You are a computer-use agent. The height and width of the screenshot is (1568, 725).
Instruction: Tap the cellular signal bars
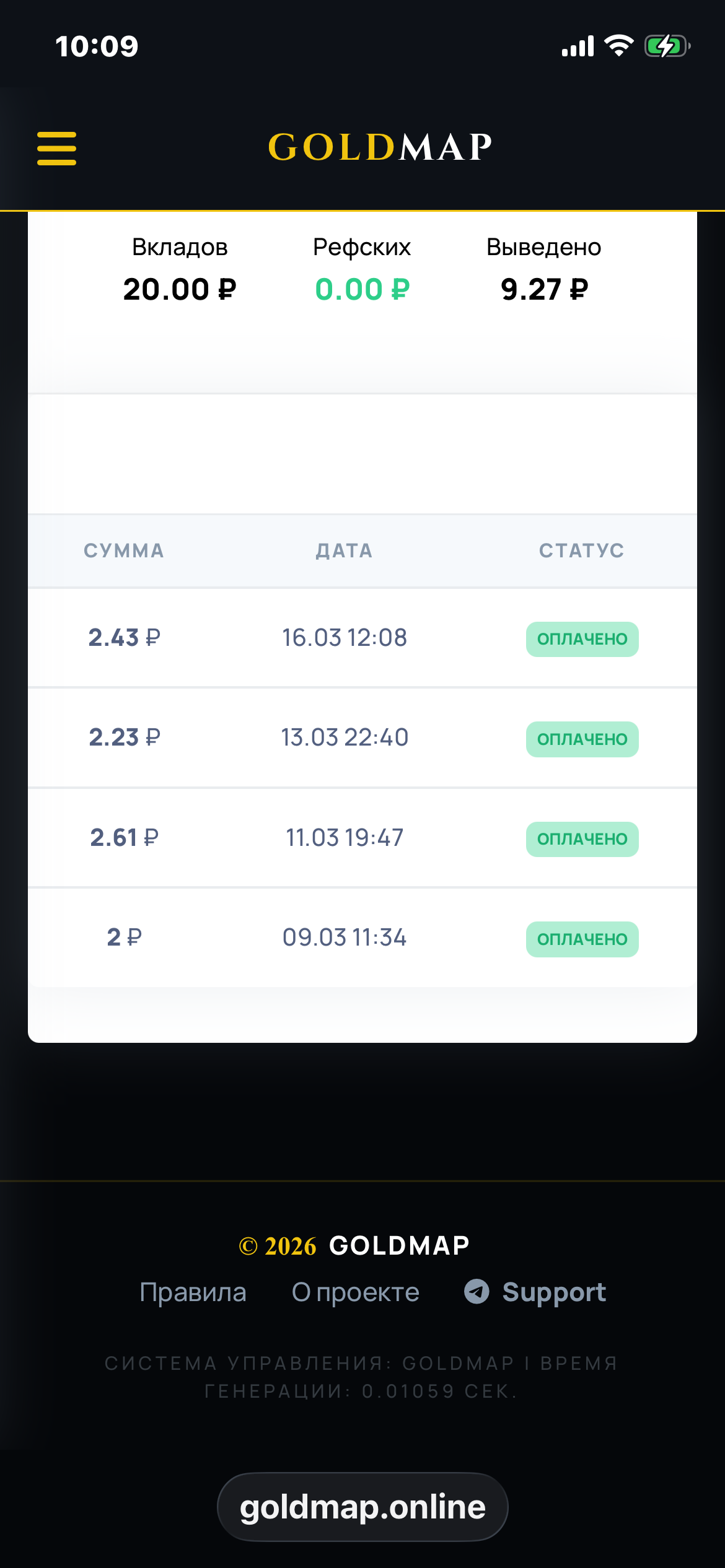pos(578,46)
